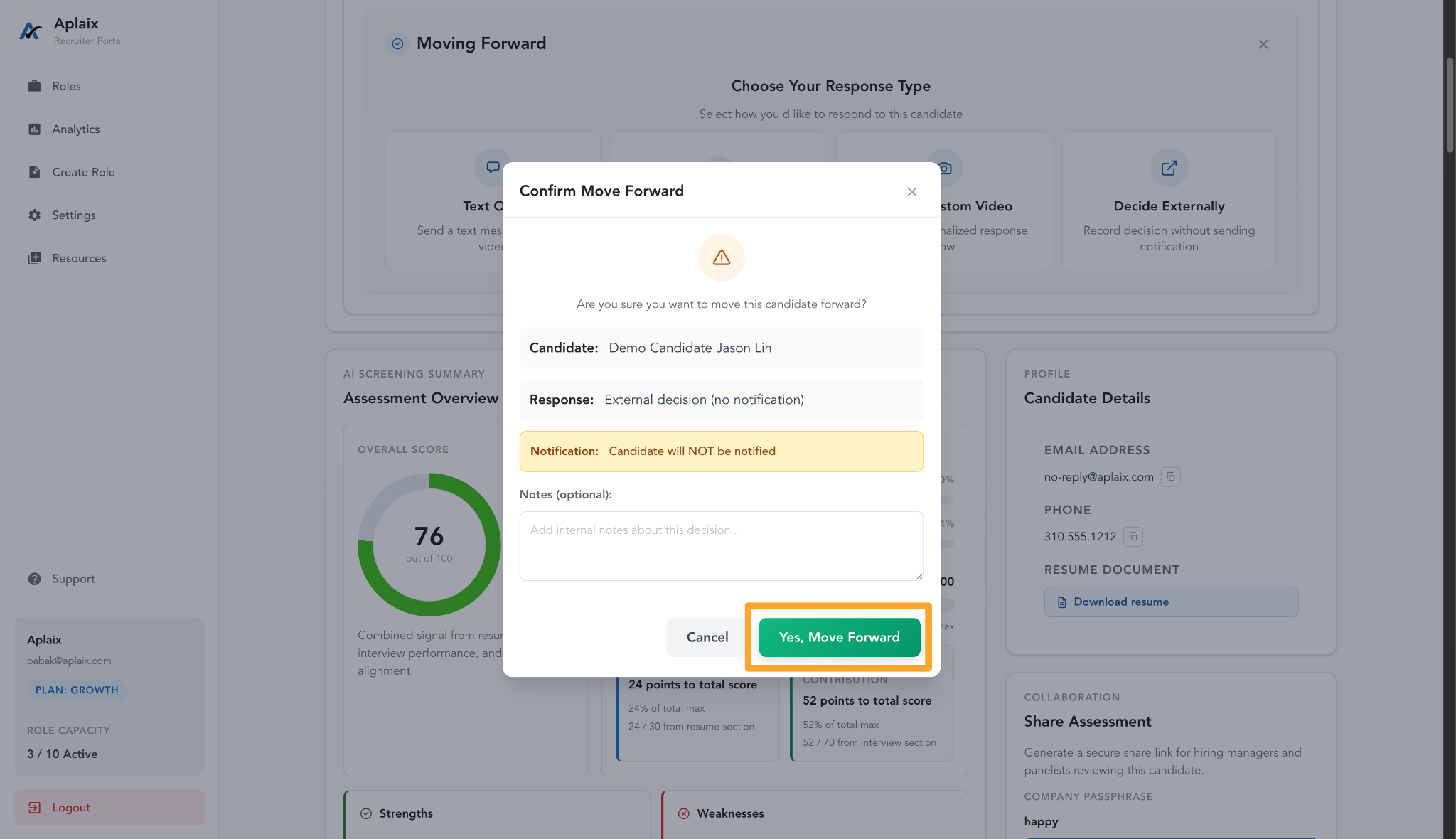Click the babak@aplaix.com account email
Viewport: 1456px width, 839px height.
coord(69,661)
